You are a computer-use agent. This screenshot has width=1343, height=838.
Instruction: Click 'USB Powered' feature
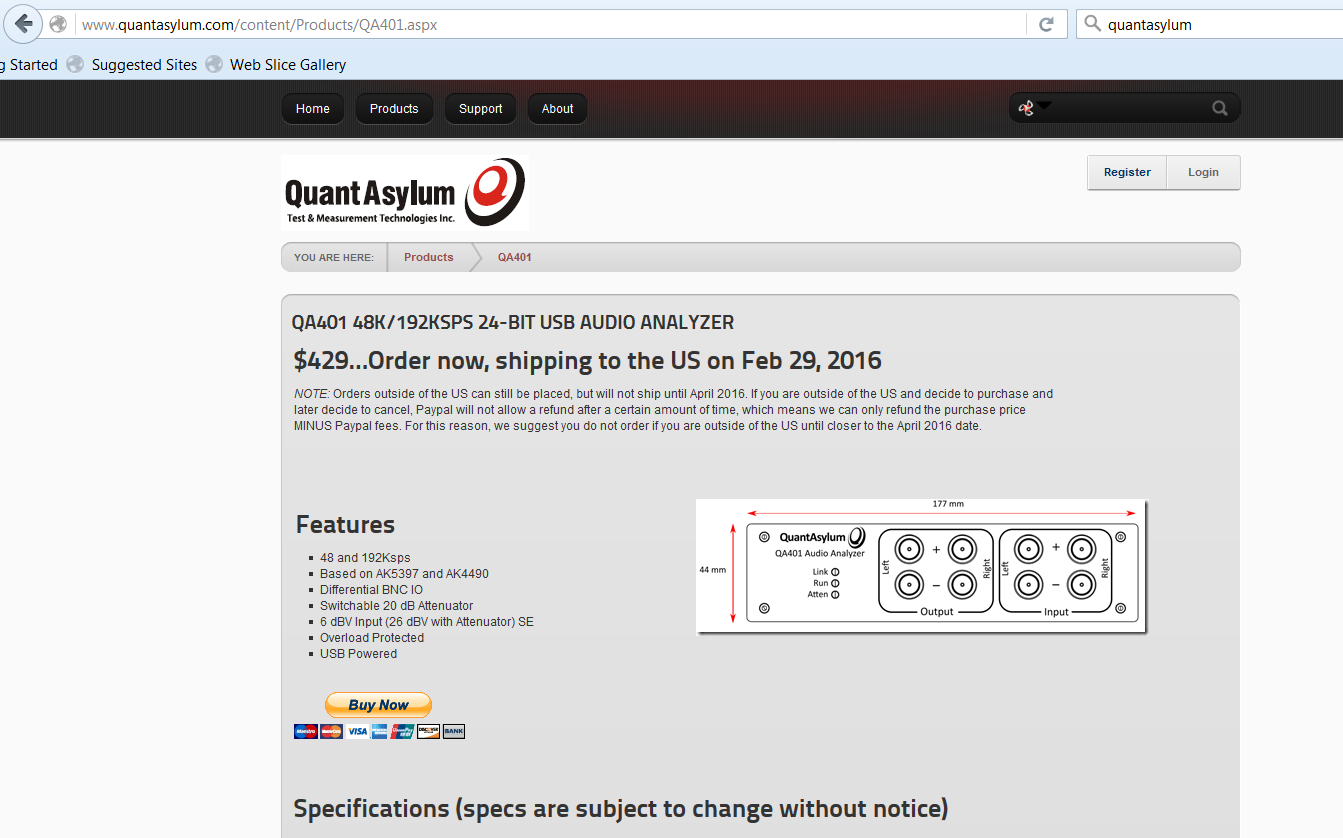coord(358,654)
